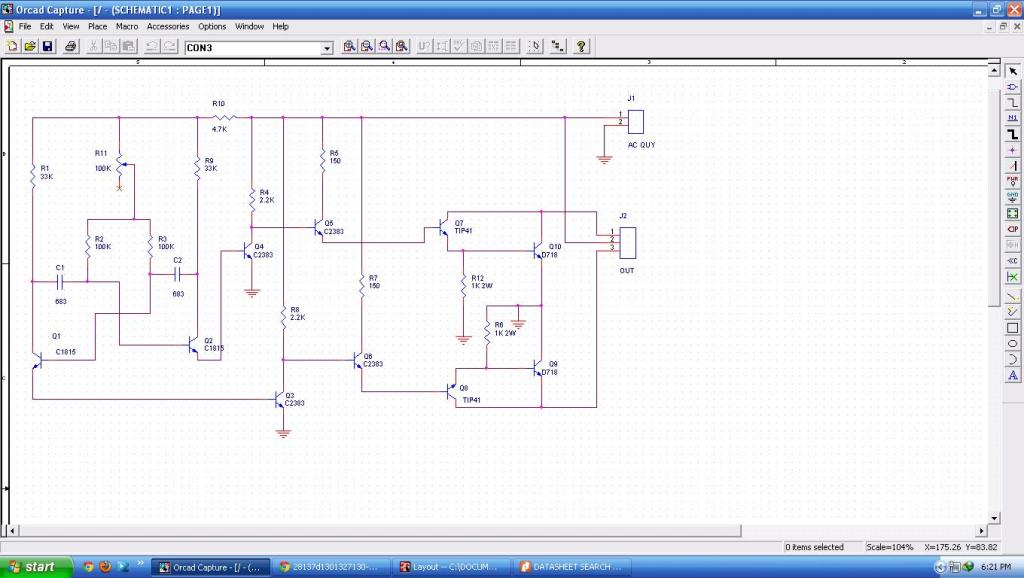Choose the Place wire tool in palette
This screenshot has height=578, width=1024.
click(x=1012, y=103)
